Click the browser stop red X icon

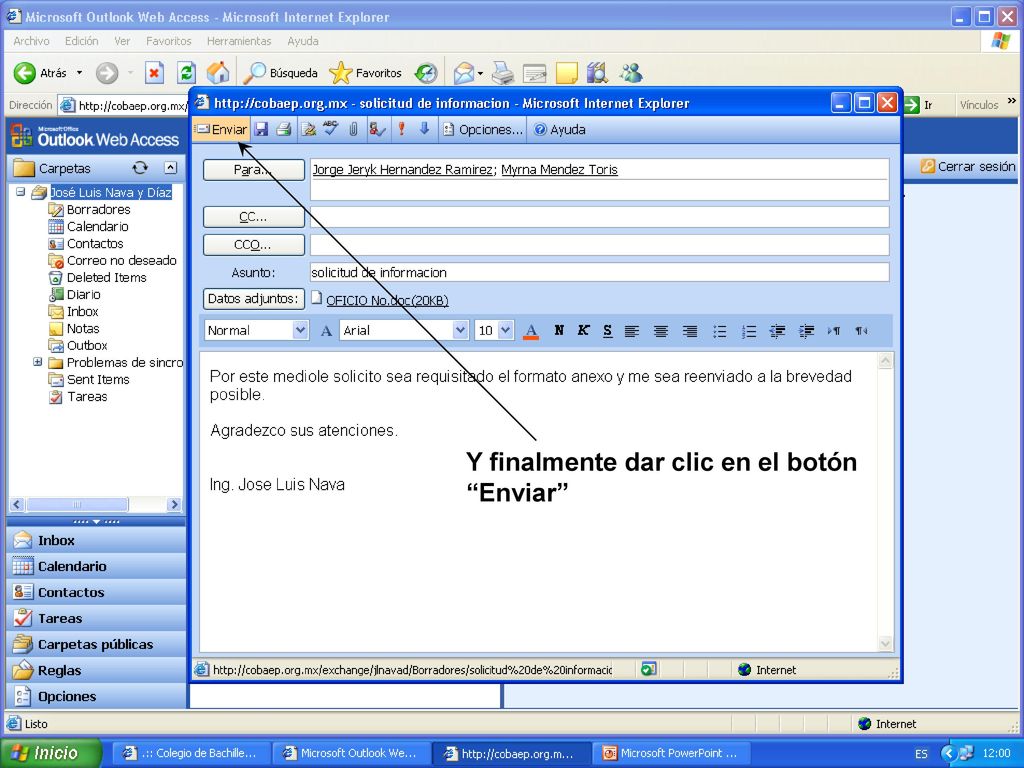coord(154,72)
